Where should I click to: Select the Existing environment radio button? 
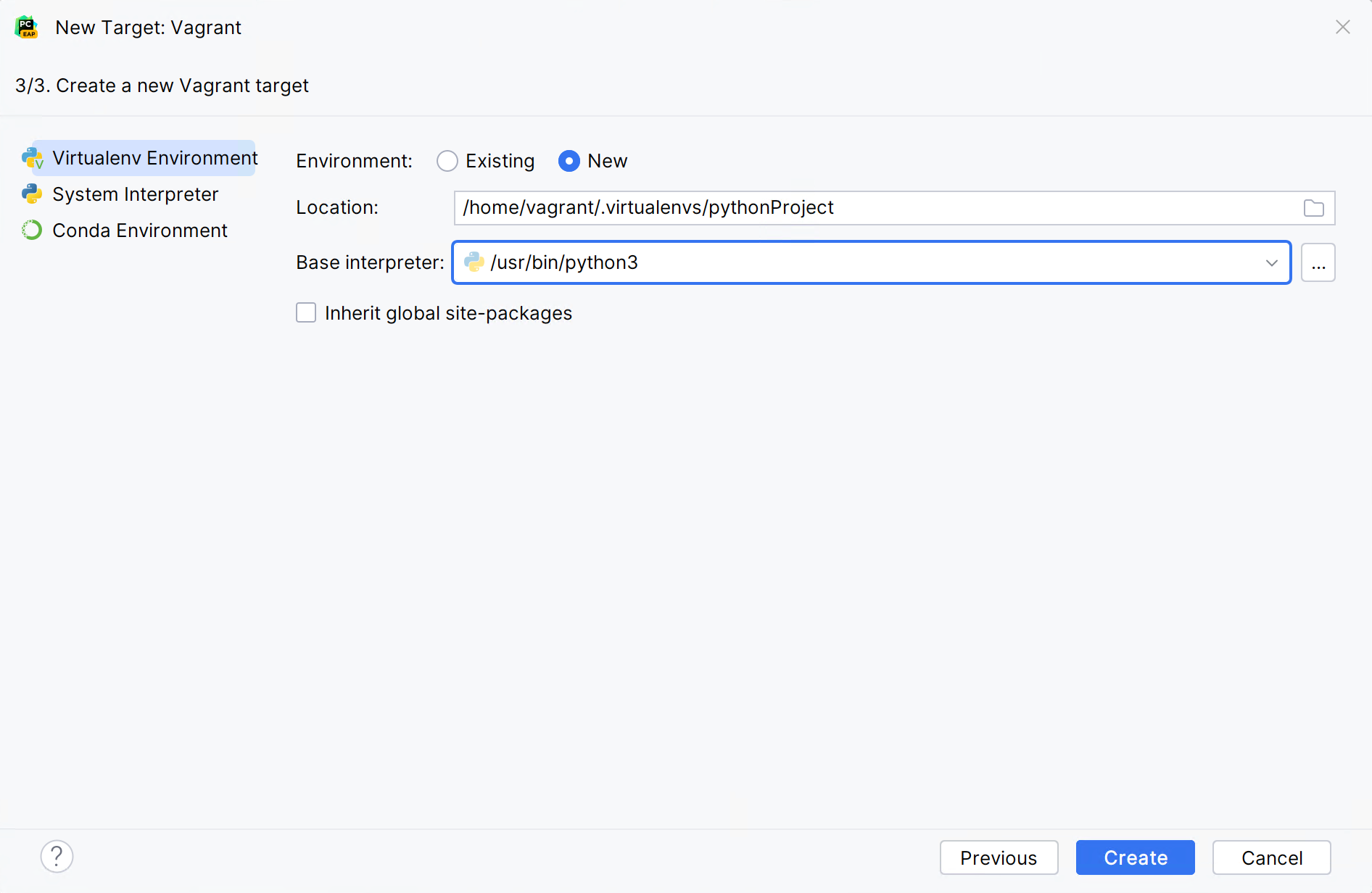pyautogui.click(x=447, y=161)
